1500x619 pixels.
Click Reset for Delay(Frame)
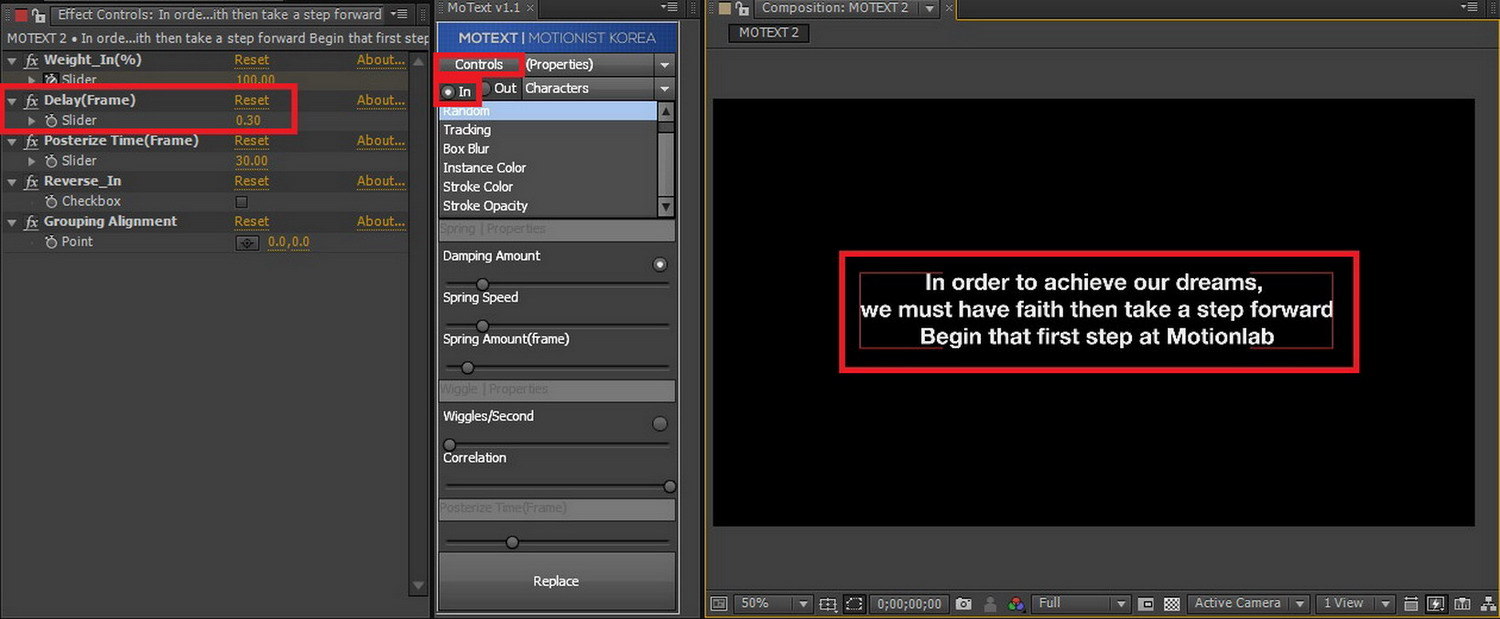252,100
